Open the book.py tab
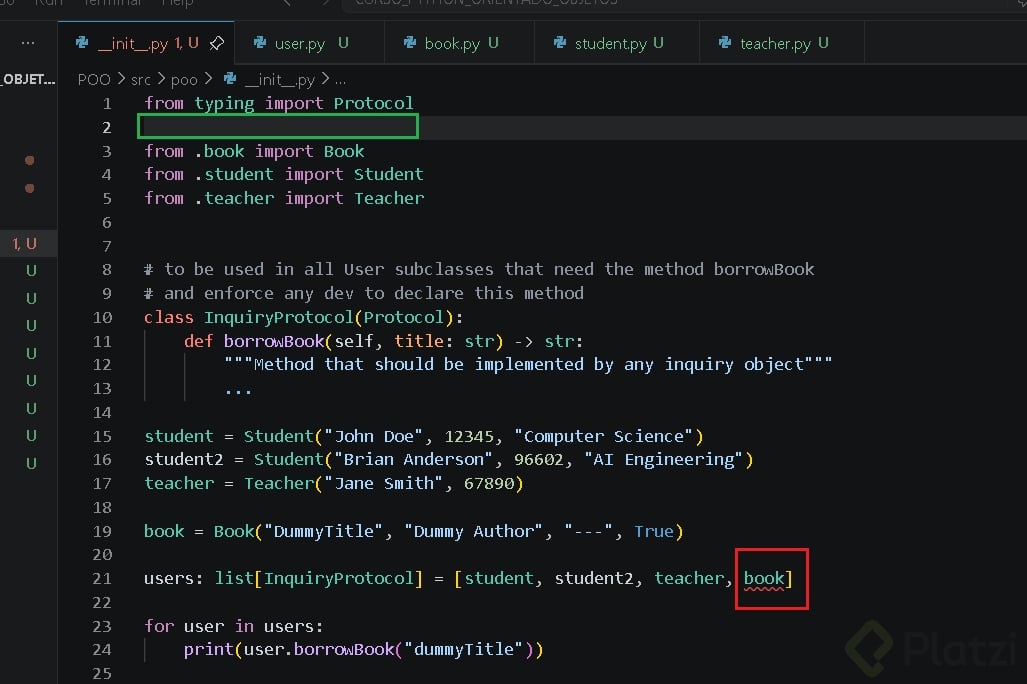1027x684 pixels. (459, 43)
